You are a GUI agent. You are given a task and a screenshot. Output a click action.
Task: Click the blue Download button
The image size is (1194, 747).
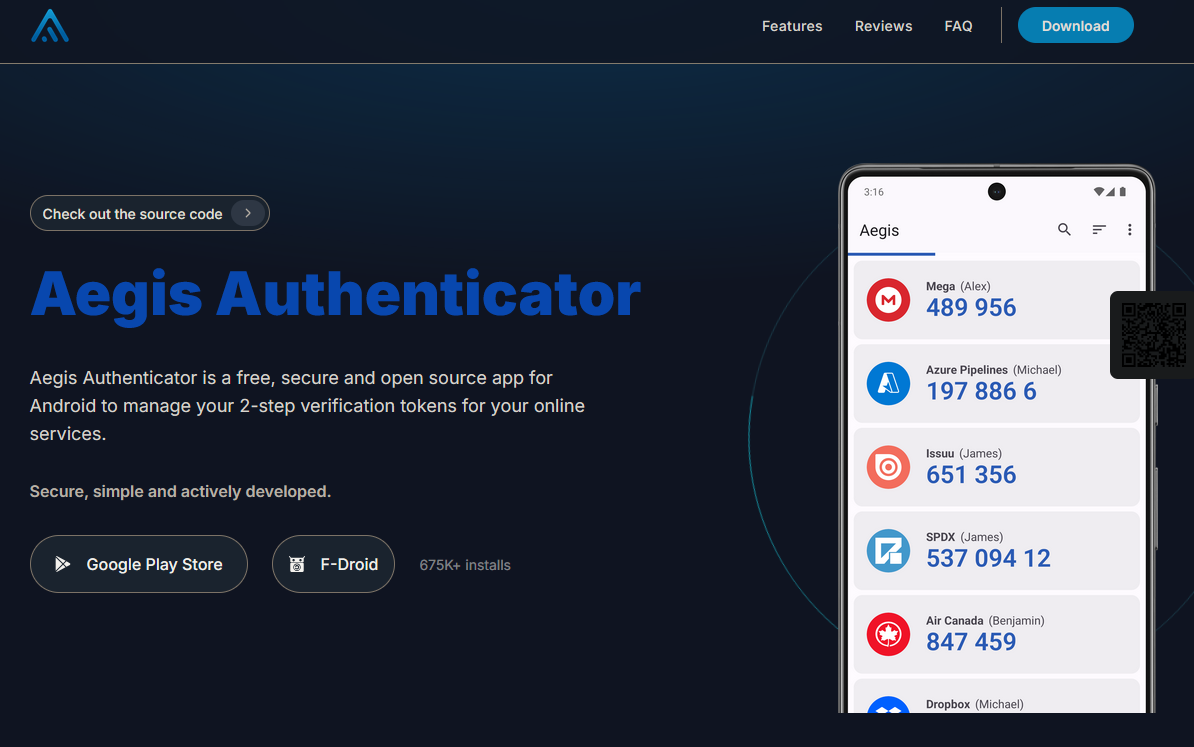[1075, 25]
